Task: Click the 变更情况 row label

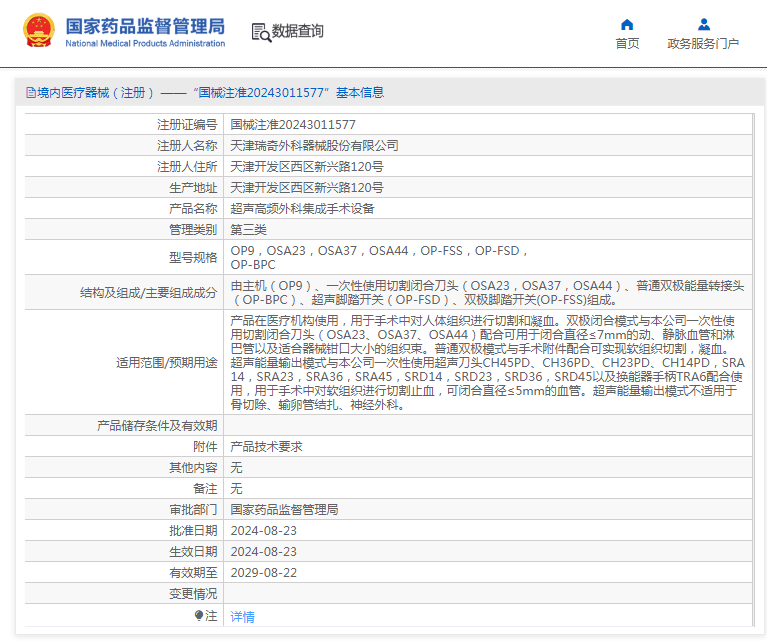Action: [x=193, y=594]
